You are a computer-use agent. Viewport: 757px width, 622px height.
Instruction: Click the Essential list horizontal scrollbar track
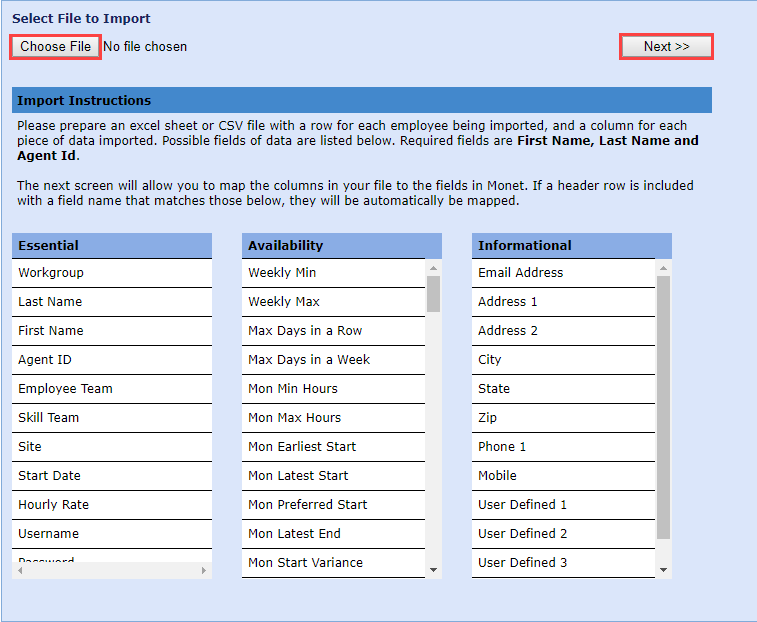(112, 570)
